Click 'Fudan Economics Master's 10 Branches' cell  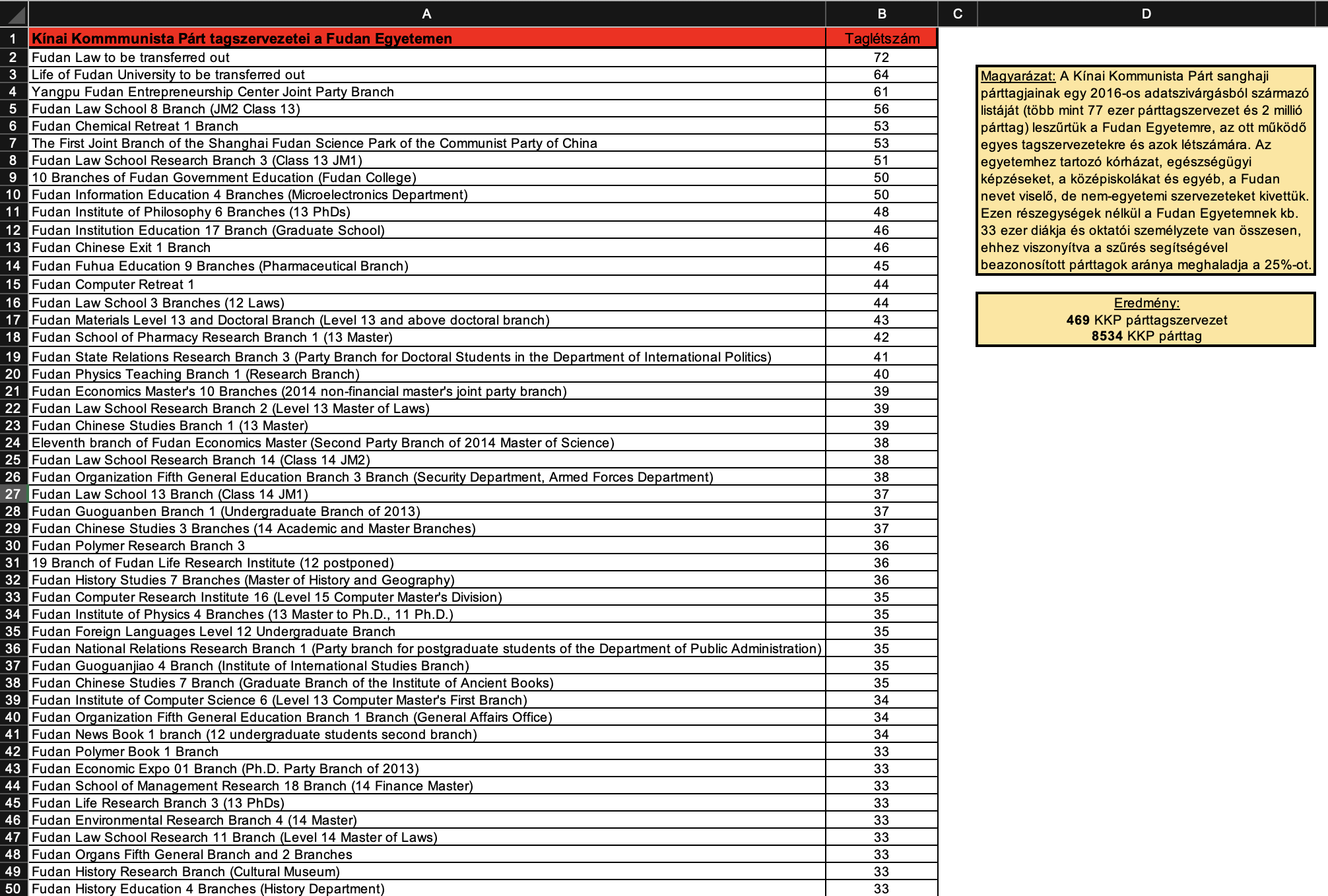(x=427, y=391)
